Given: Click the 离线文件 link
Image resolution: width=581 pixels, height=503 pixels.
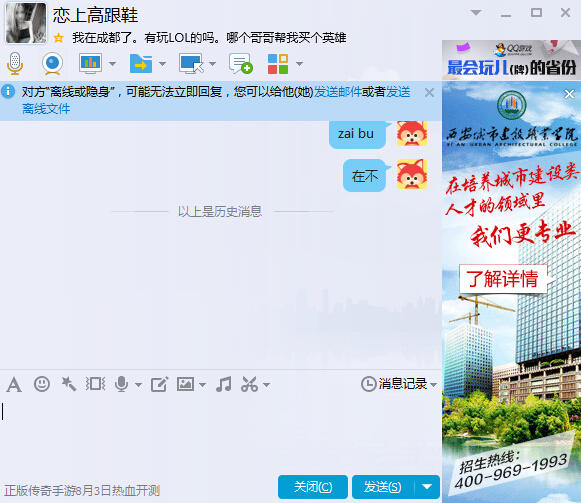Looking at the screenshot, I should (x=46, y=109).
